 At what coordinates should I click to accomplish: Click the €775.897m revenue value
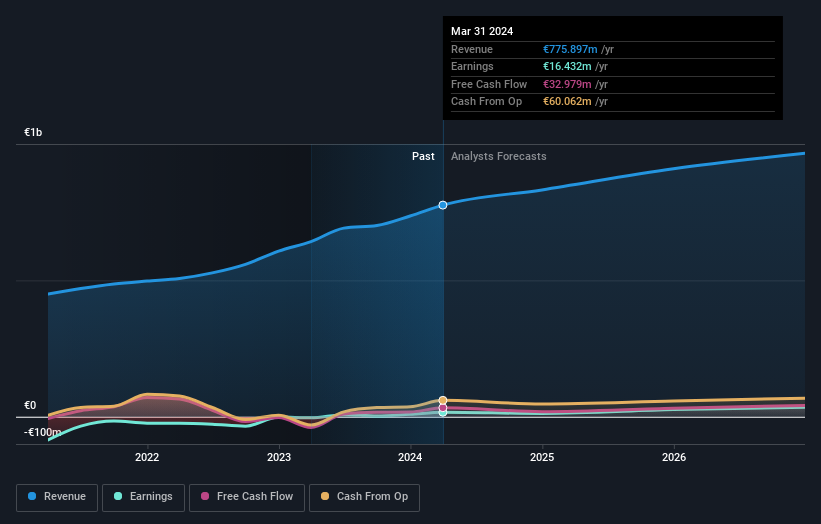[570, 49]
